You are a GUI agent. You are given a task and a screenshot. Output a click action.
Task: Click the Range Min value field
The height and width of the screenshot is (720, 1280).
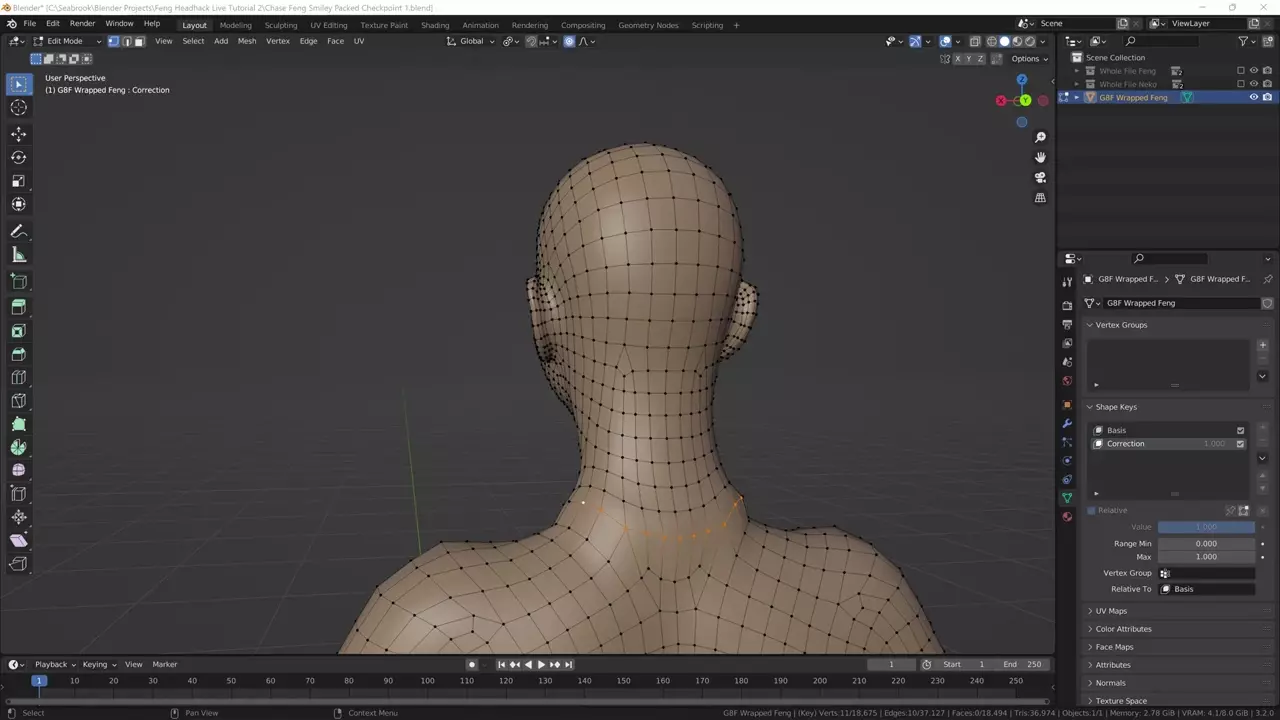[1206, 544]
